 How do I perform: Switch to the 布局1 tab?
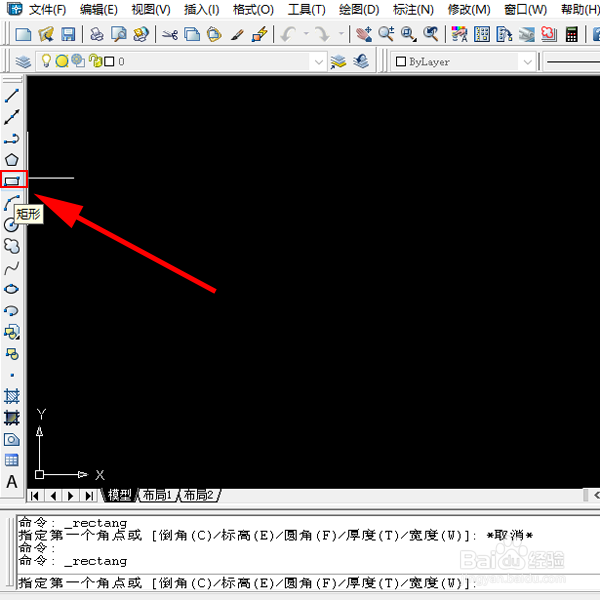[x=157, y=495]
